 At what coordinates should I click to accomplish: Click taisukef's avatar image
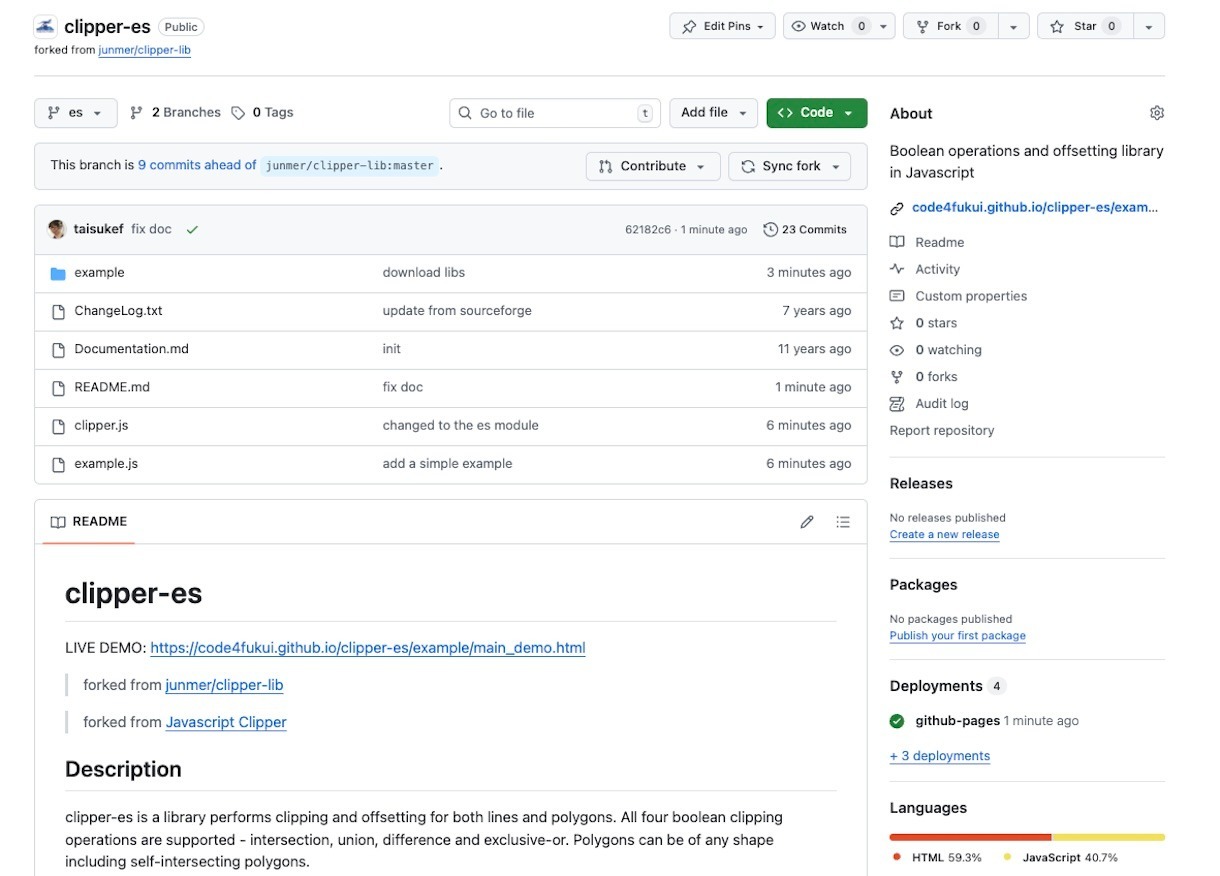pyautogui.click(x=57, y=229)
